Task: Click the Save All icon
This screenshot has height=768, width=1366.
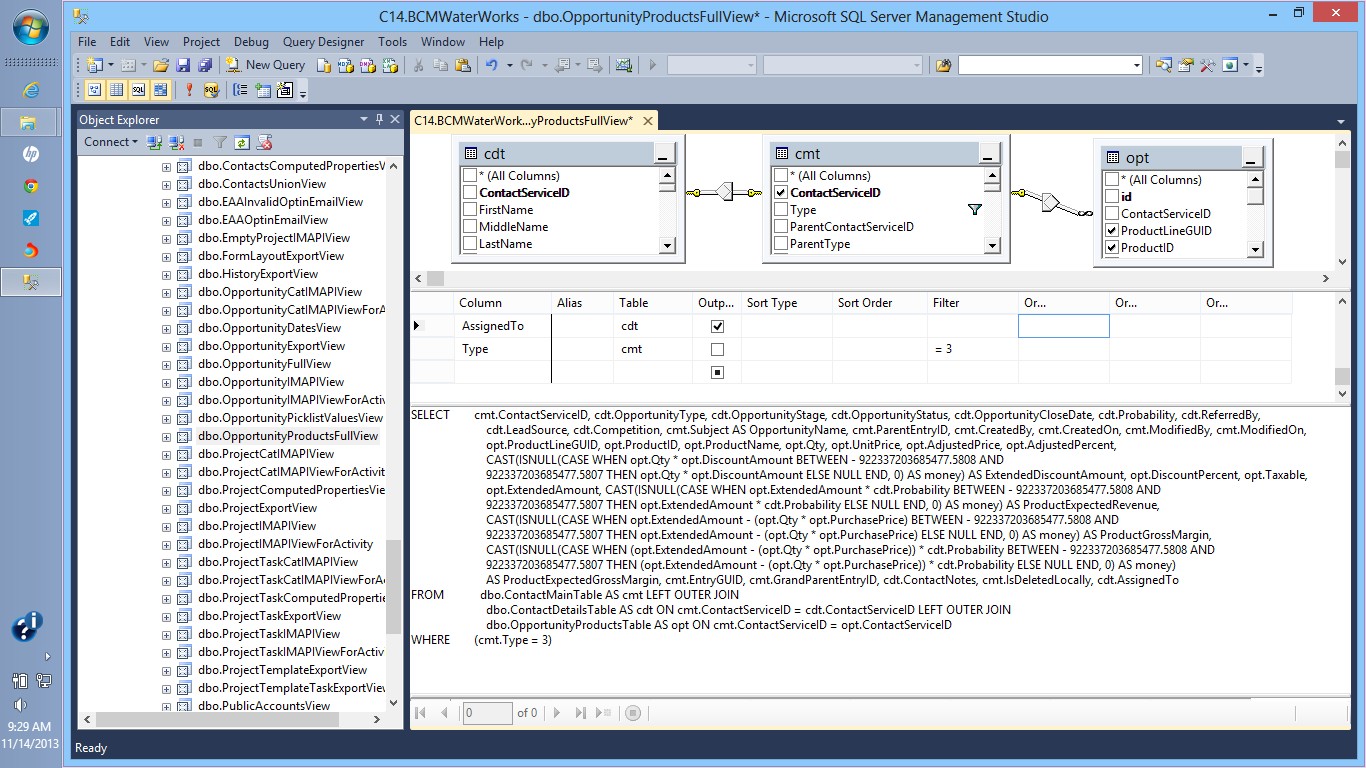Action: [205, 65]
